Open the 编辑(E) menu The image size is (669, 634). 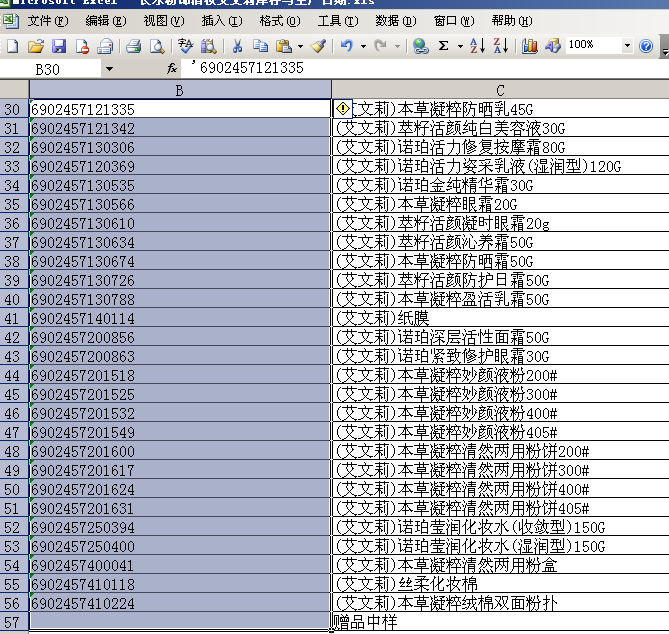[105, 21]
